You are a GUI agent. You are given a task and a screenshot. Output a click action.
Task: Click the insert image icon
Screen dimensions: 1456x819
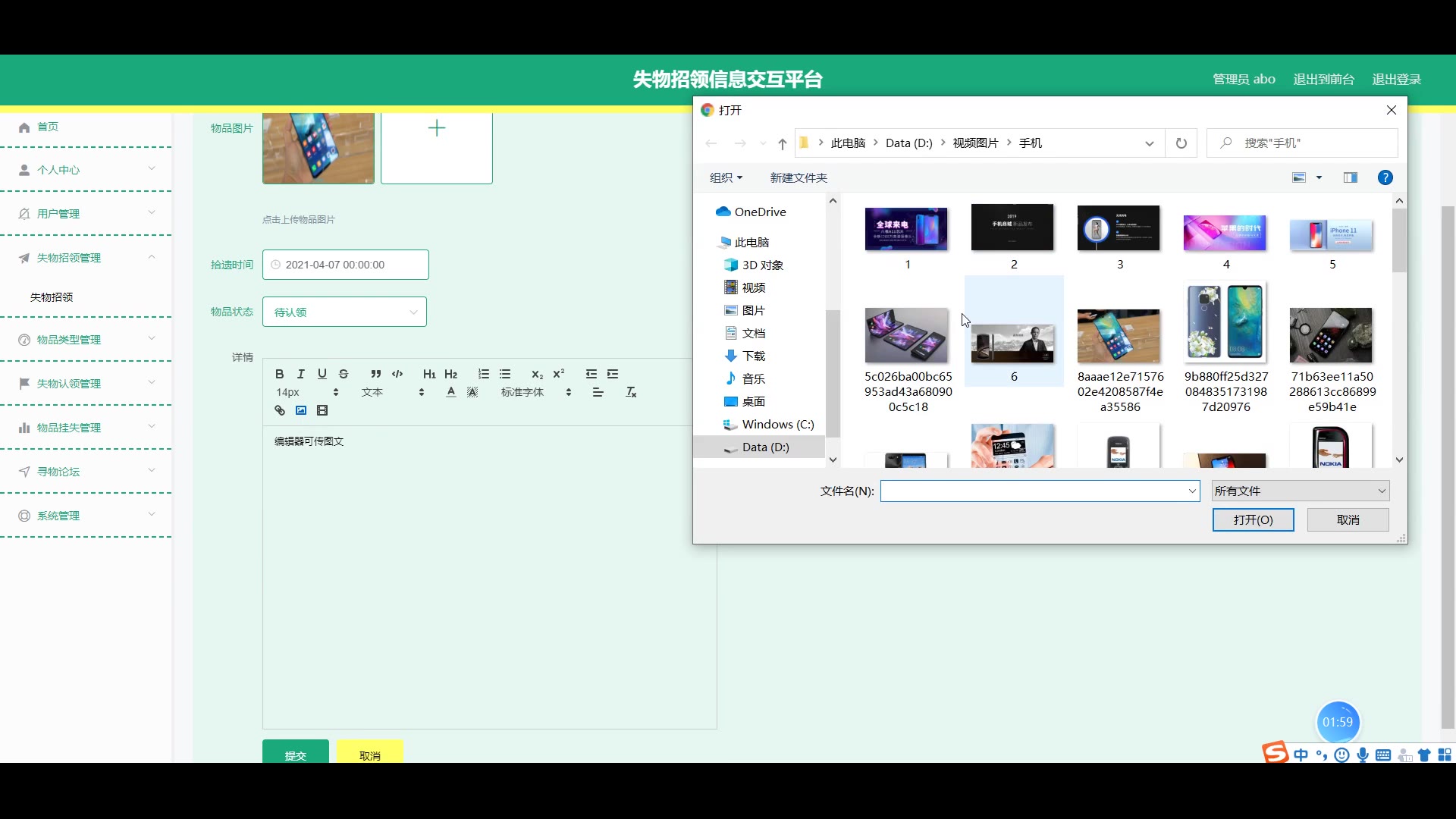301,410
